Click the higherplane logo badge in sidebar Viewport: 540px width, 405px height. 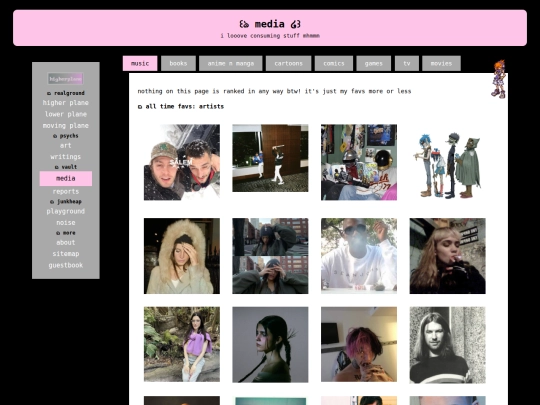pyautogui.click(x=65, y=79)
